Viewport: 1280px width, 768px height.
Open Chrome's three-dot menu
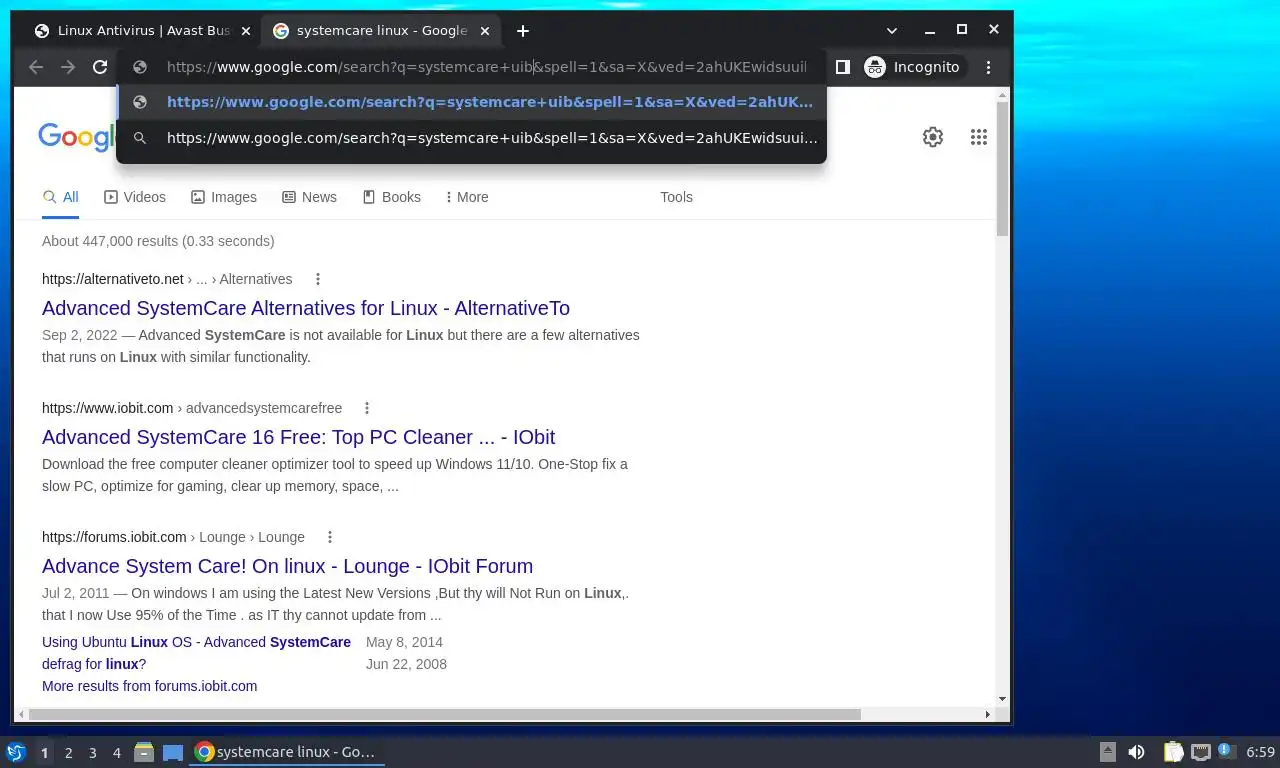tap(988, 67)
